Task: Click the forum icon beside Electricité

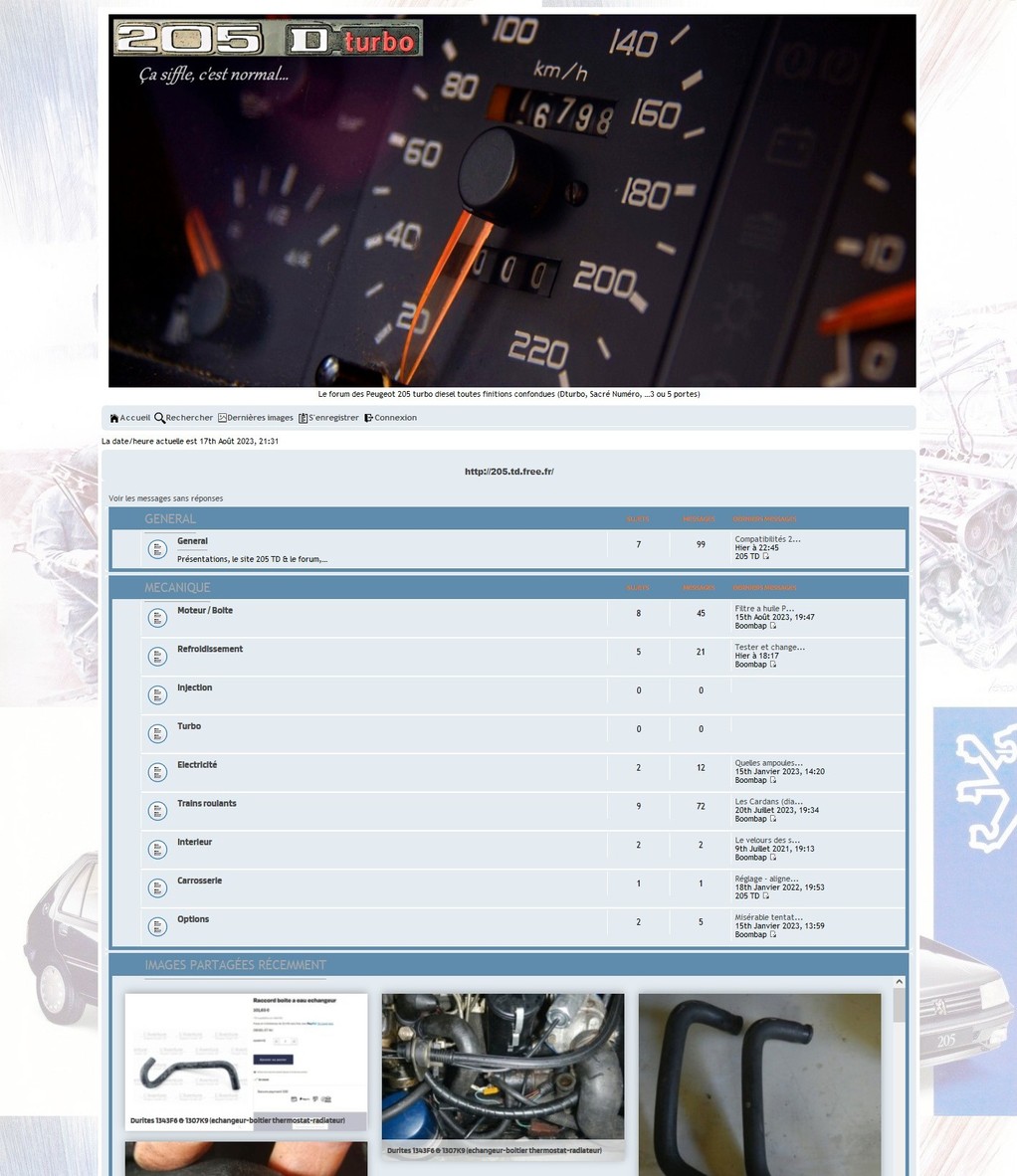Action: pos(157,772)
